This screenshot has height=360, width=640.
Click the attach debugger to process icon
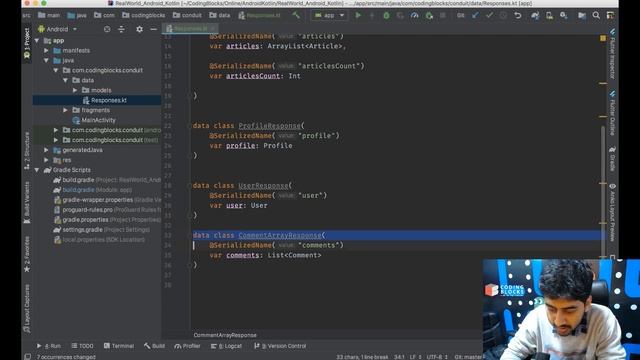(x=429, y=16)
